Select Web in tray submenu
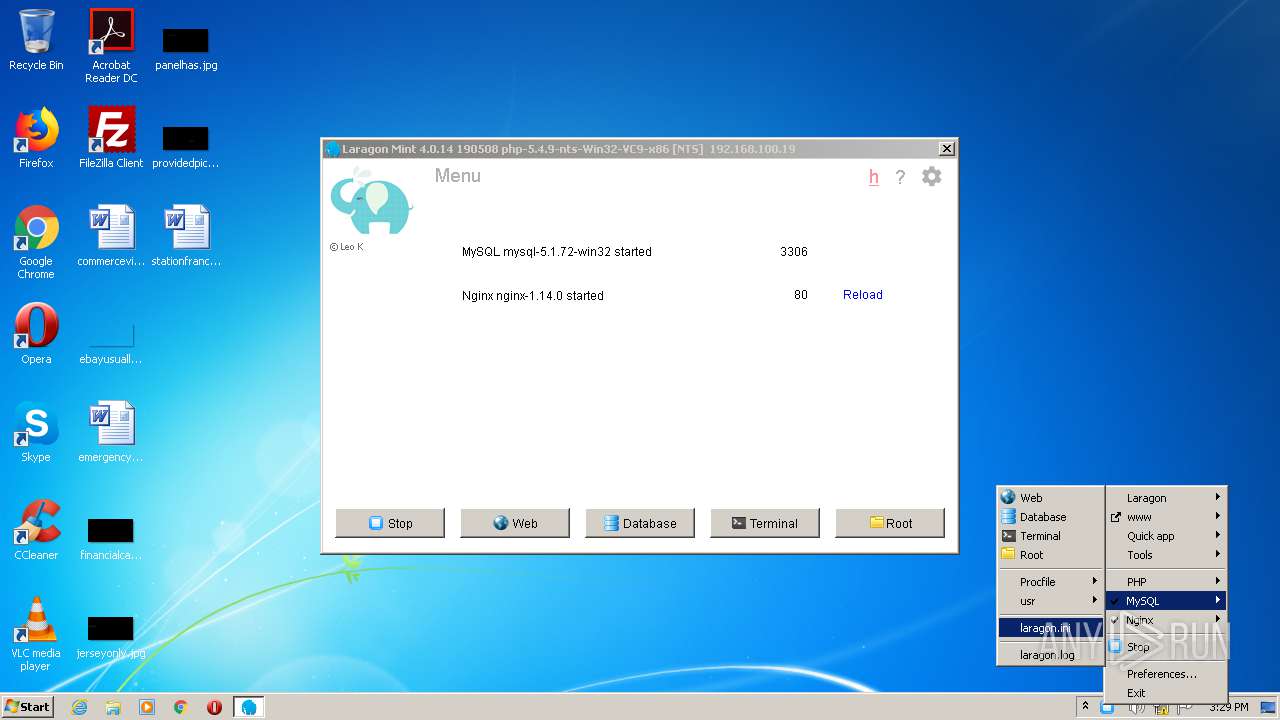The width and height of the screenshot is (1280, 720). pos(1050,497)
